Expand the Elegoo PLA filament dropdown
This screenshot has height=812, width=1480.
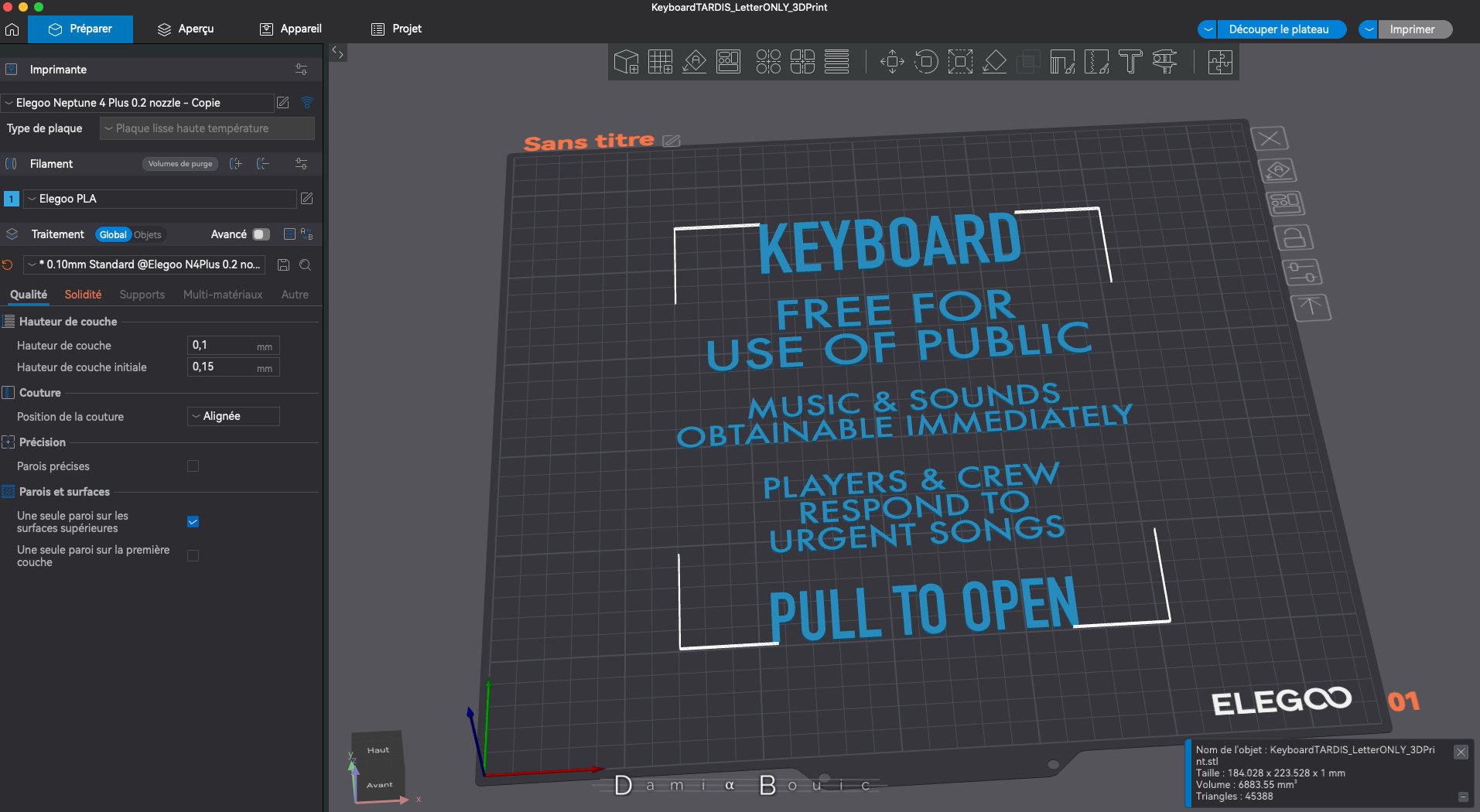pyautogui.click(x=160, y=199)
